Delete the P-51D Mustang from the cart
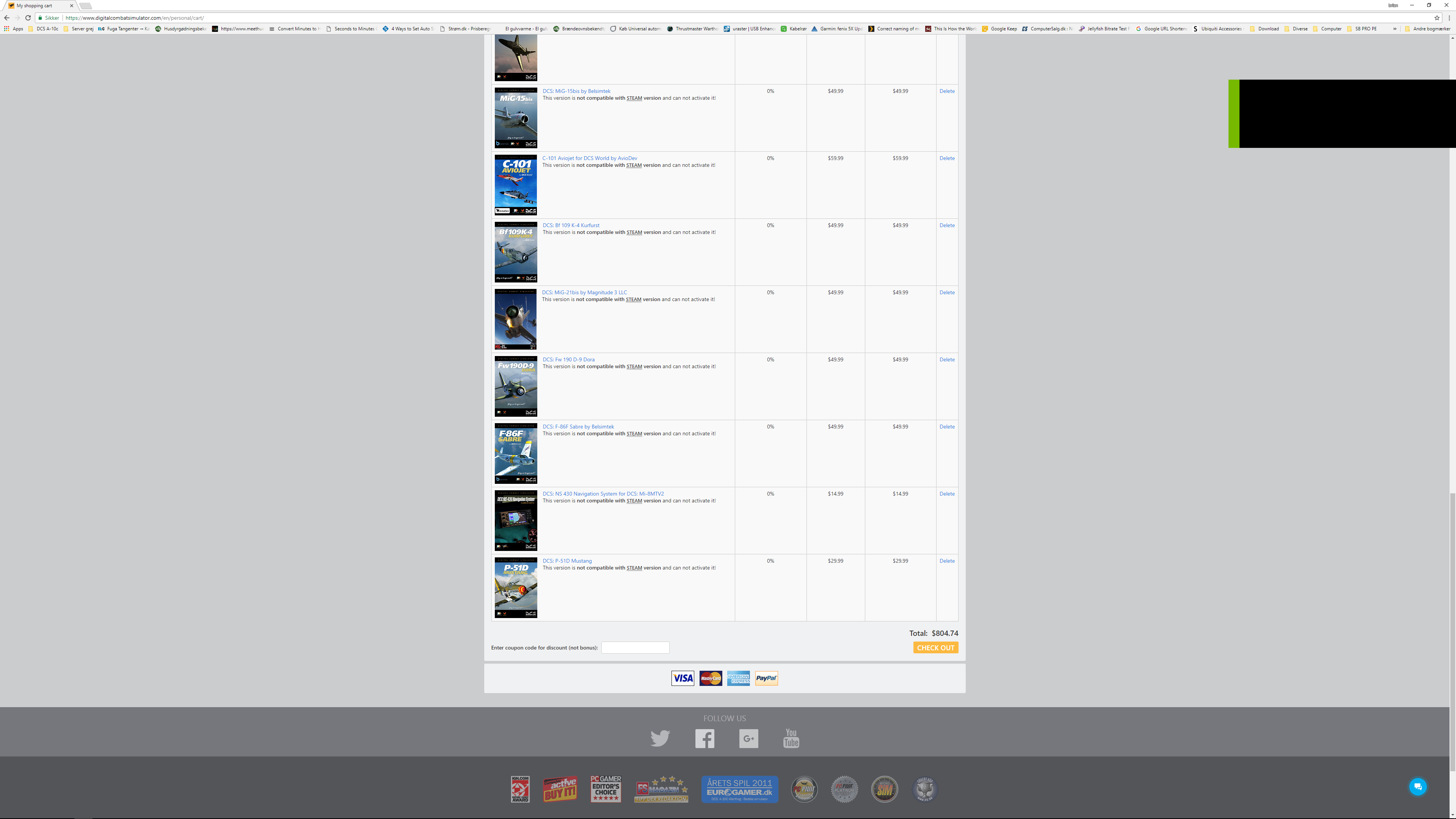Viewport: 1456px width, 819px height. pos(947,561)
